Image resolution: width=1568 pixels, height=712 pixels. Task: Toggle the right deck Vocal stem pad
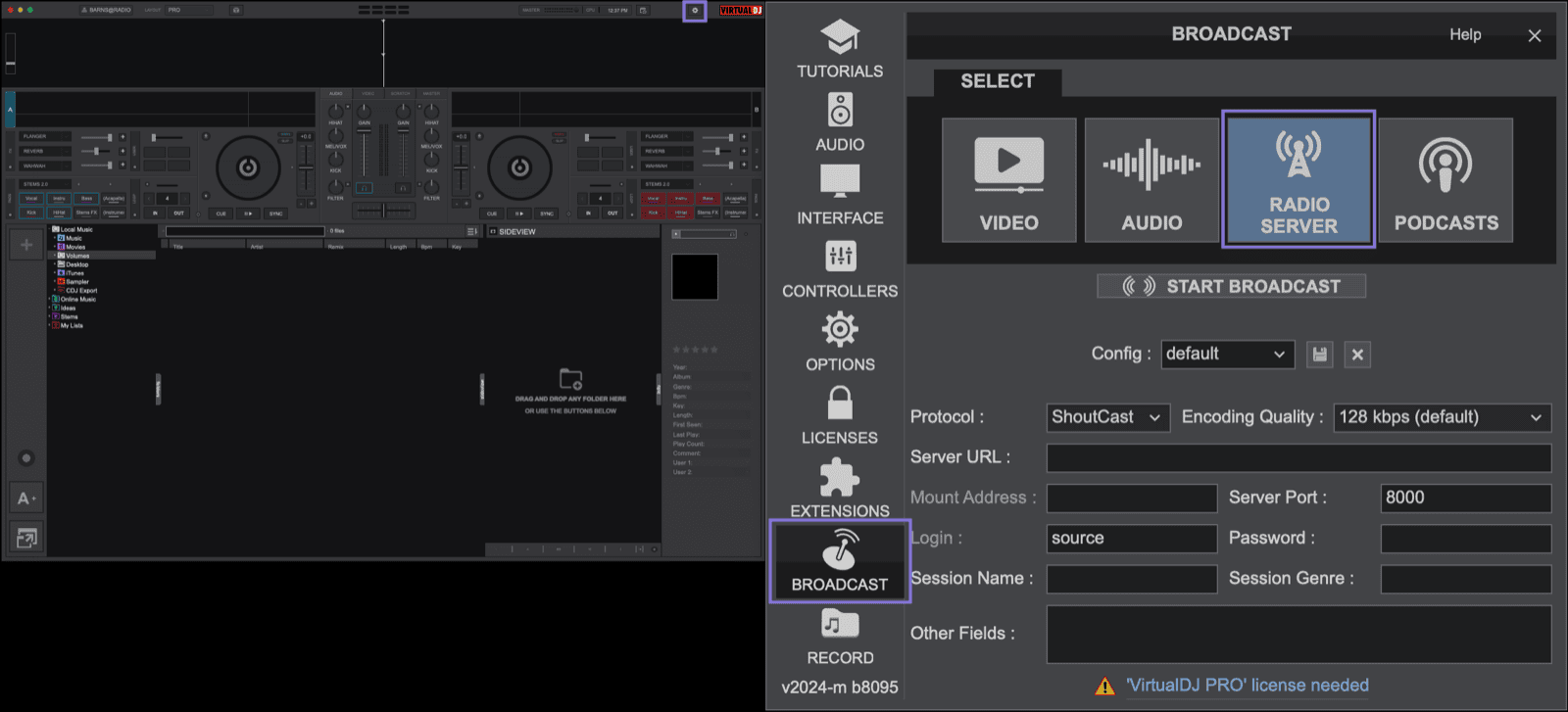[x=653, y=199]
